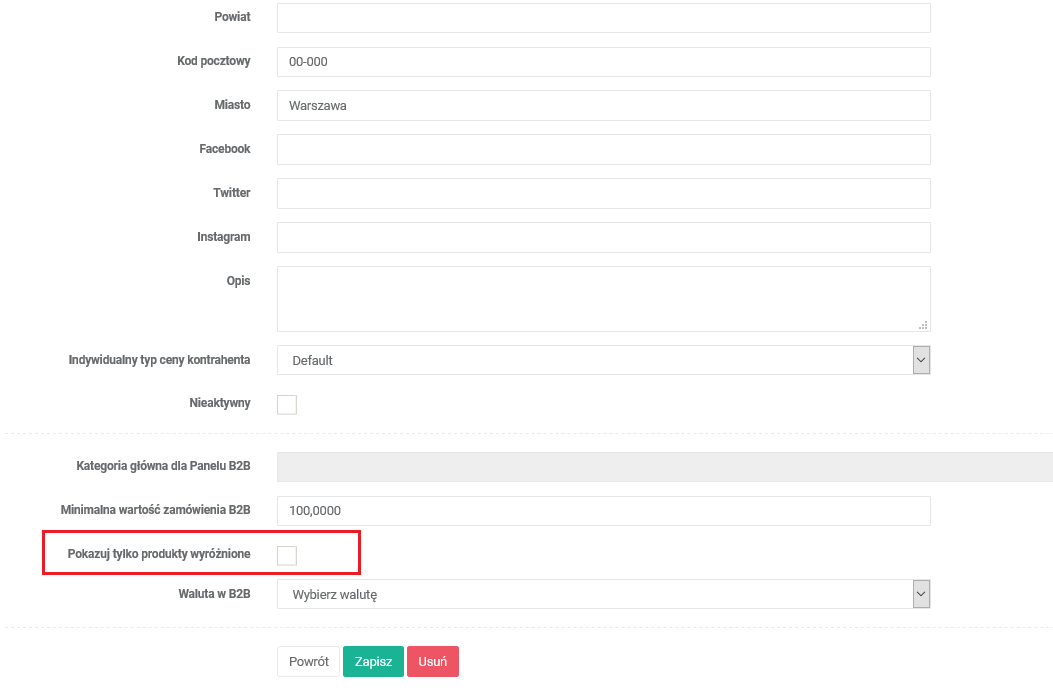The width and height of the screenshot is (1053, 697).
Task: Click inside the Opis text area
Action: (603, 298)
